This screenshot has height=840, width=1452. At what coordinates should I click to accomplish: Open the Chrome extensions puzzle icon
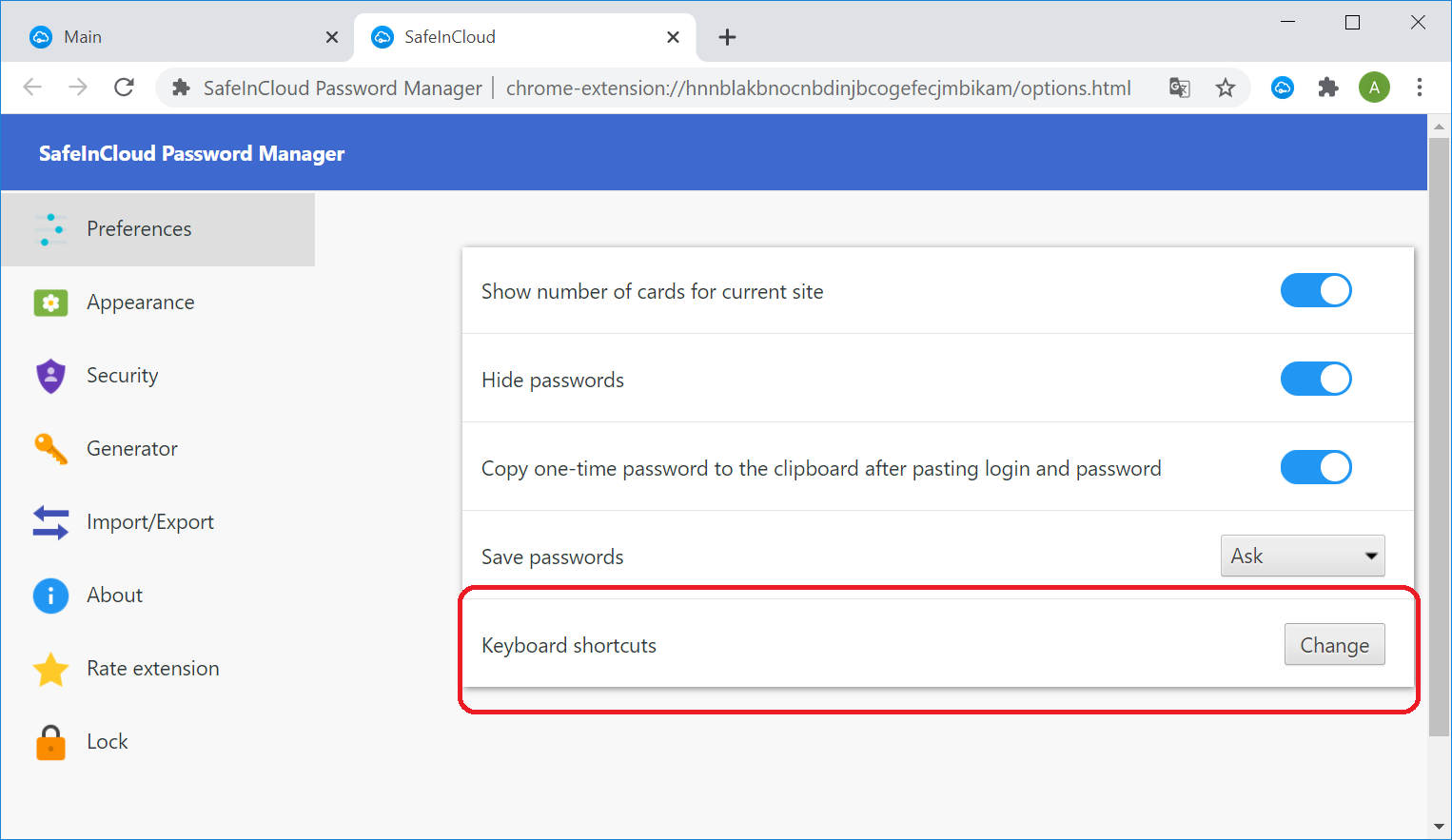(x=1328, y=88)
